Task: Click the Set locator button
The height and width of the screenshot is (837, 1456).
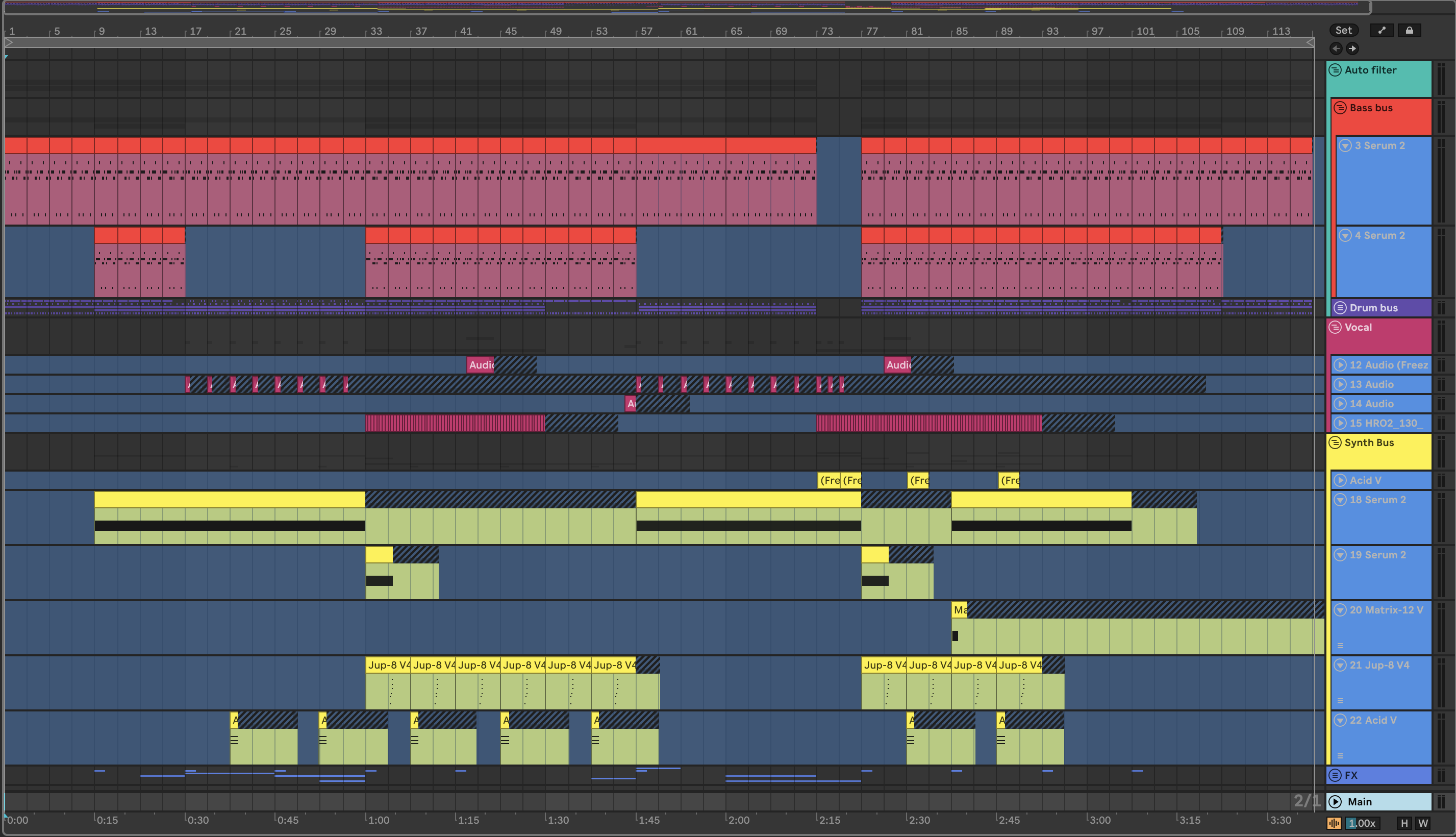Action: point(1343,31)
